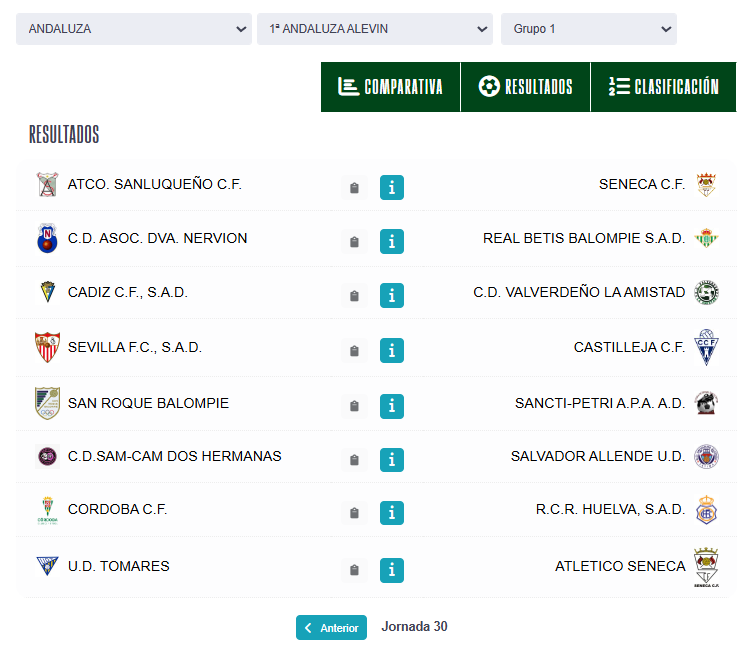Screen dimensions: 752x646
Task: Click Atletico Seneca crest
Action: pos(706,567)
